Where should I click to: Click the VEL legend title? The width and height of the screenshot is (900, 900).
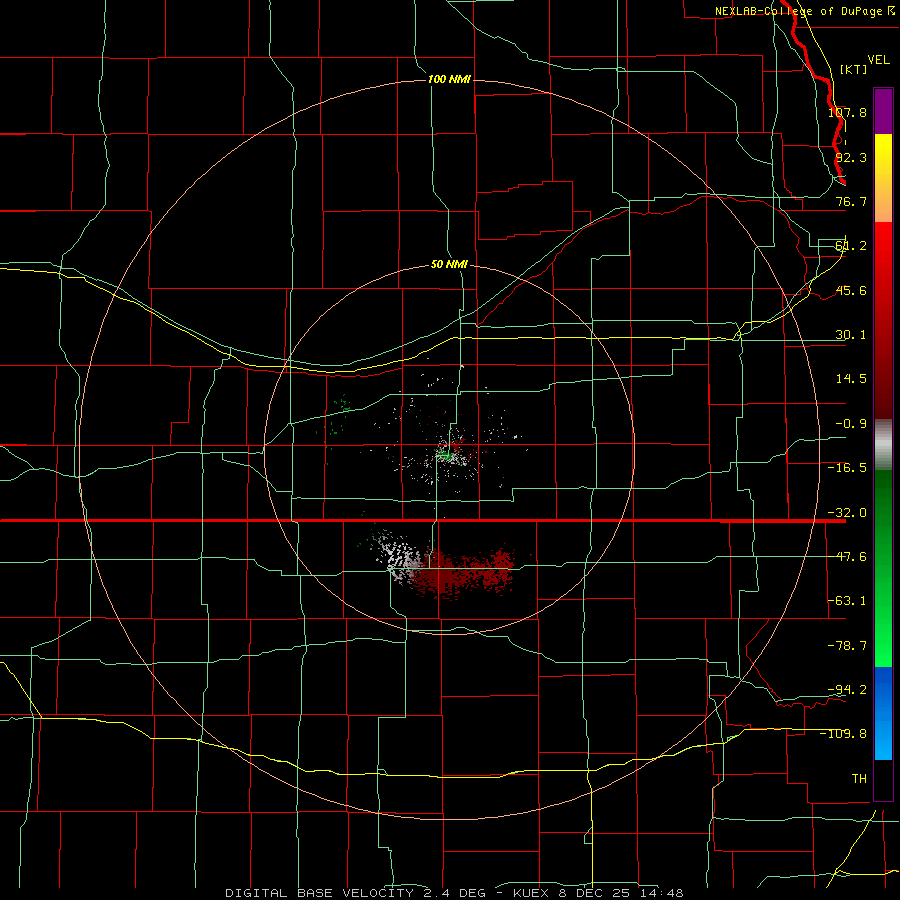pyautogui.click(x=878, y=60)
